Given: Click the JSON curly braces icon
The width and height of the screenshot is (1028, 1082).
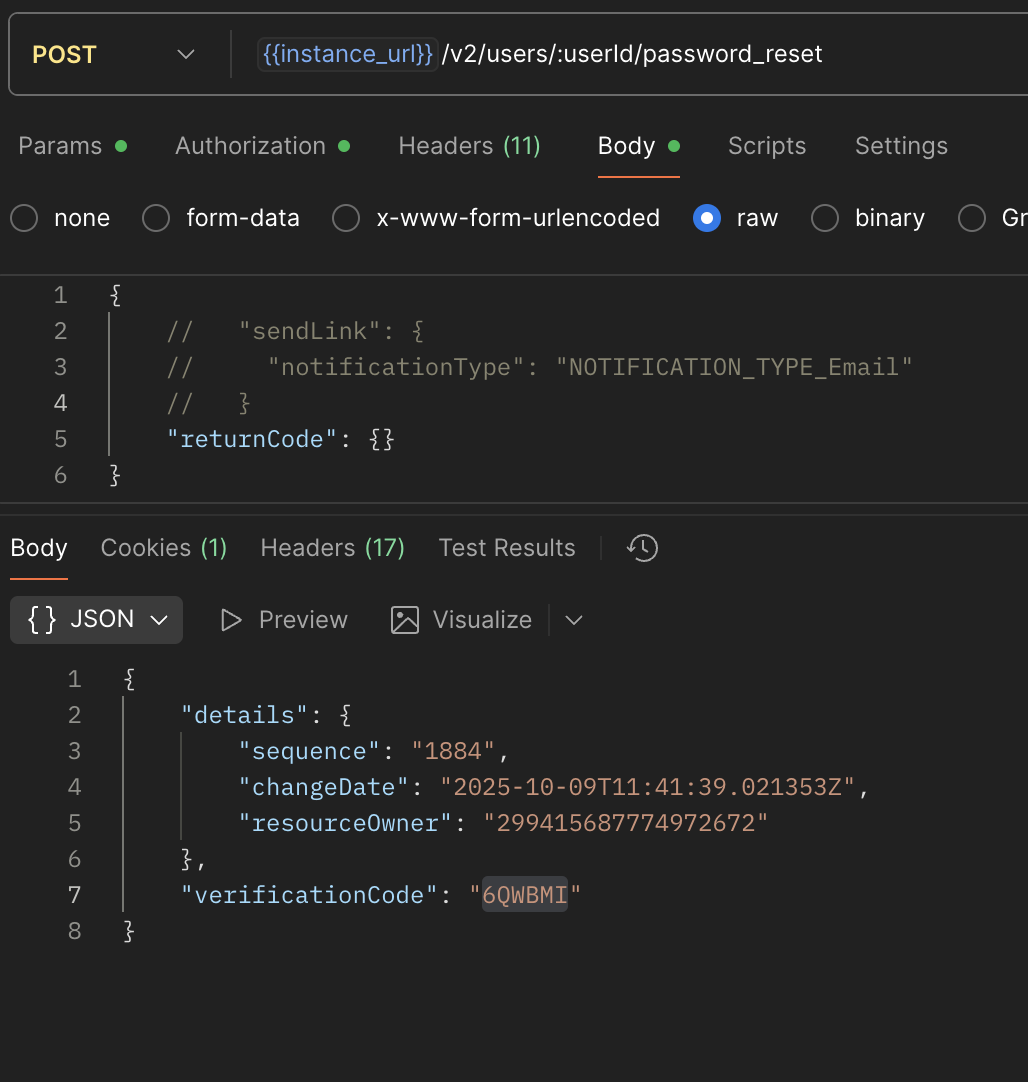Looking at the screenshot, I should click(41, 620).
